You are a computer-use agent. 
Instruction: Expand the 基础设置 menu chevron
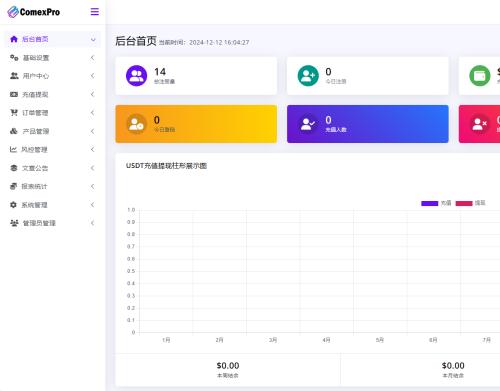click(x=93, y=58)
